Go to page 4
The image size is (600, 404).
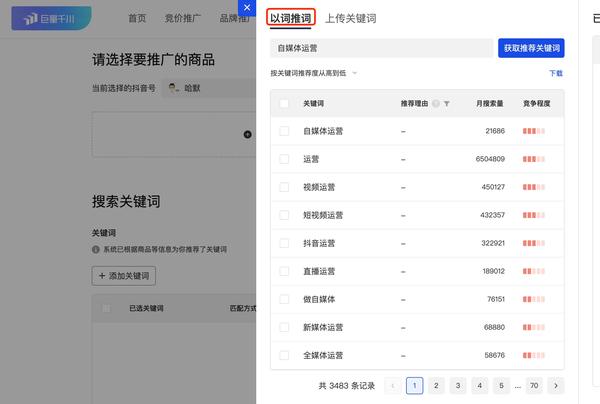pos(479,386)
